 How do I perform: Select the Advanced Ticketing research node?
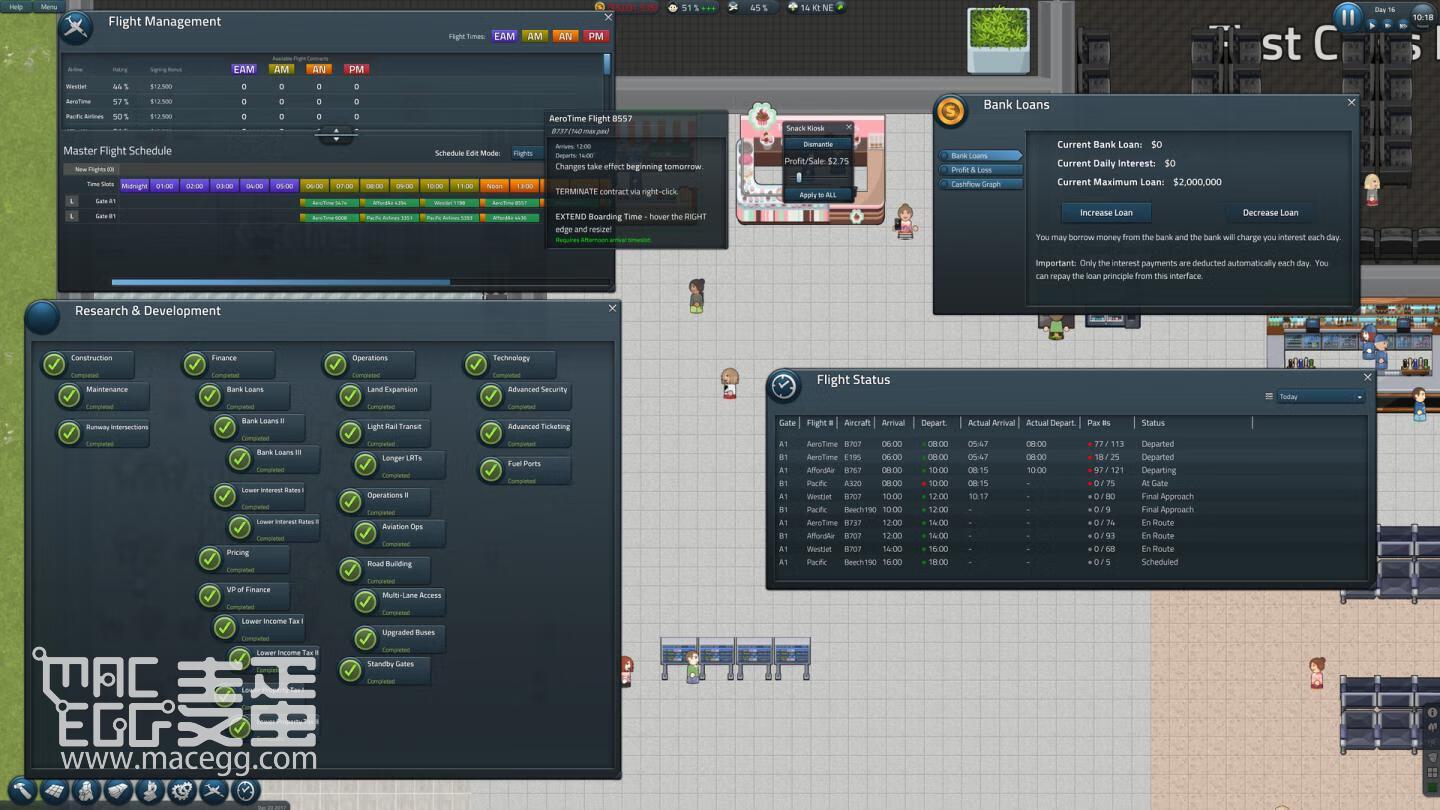pos(525,433)
